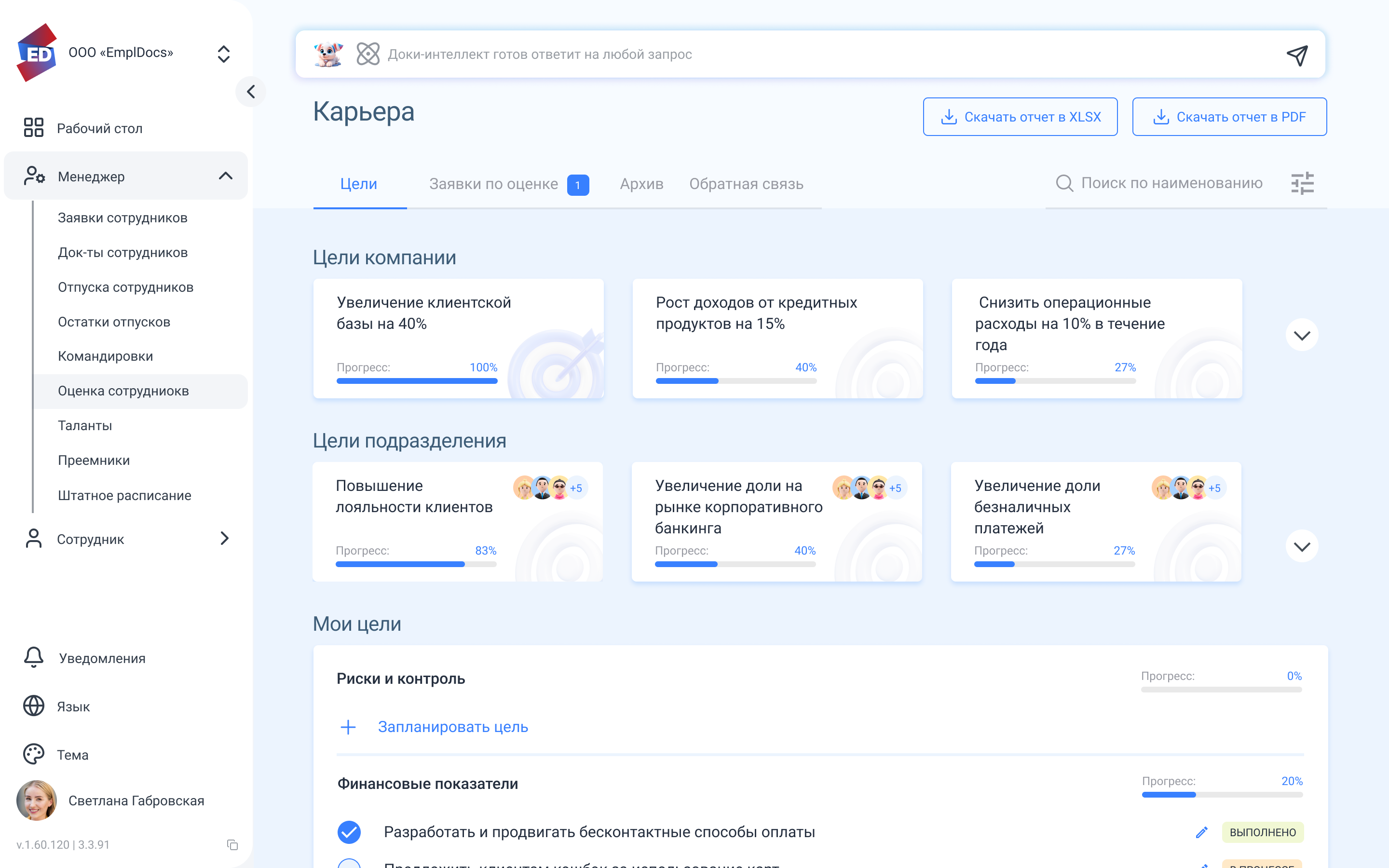Open Theme palette icon
The width and height of the screenshot is (1389, 868).
34,754
